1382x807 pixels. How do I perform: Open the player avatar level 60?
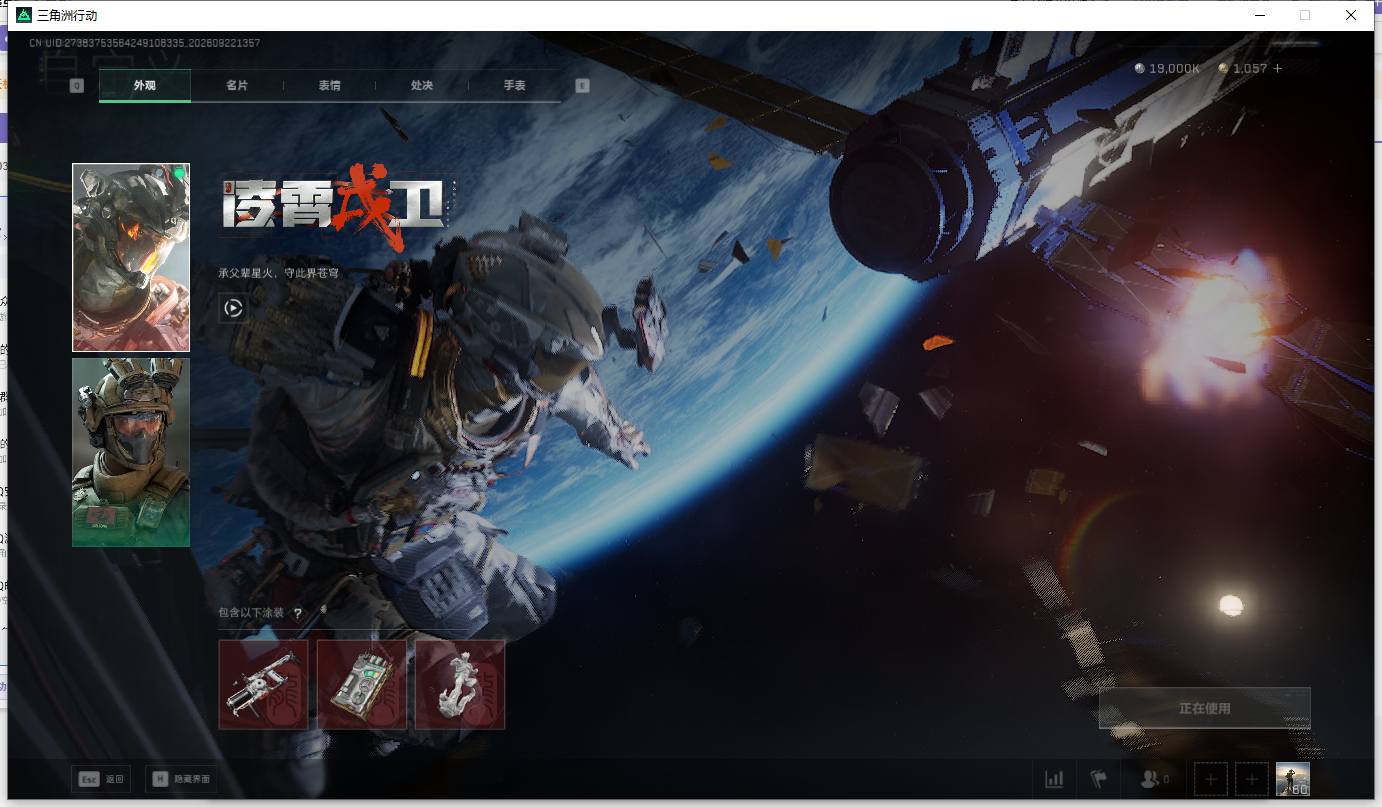tap(1293, 779)
